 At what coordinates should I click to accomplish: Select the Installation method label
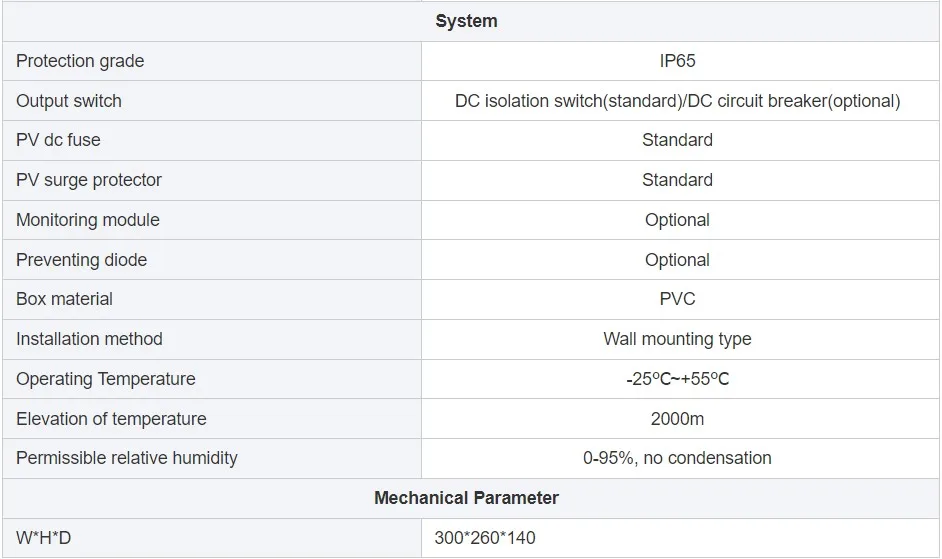89,339
